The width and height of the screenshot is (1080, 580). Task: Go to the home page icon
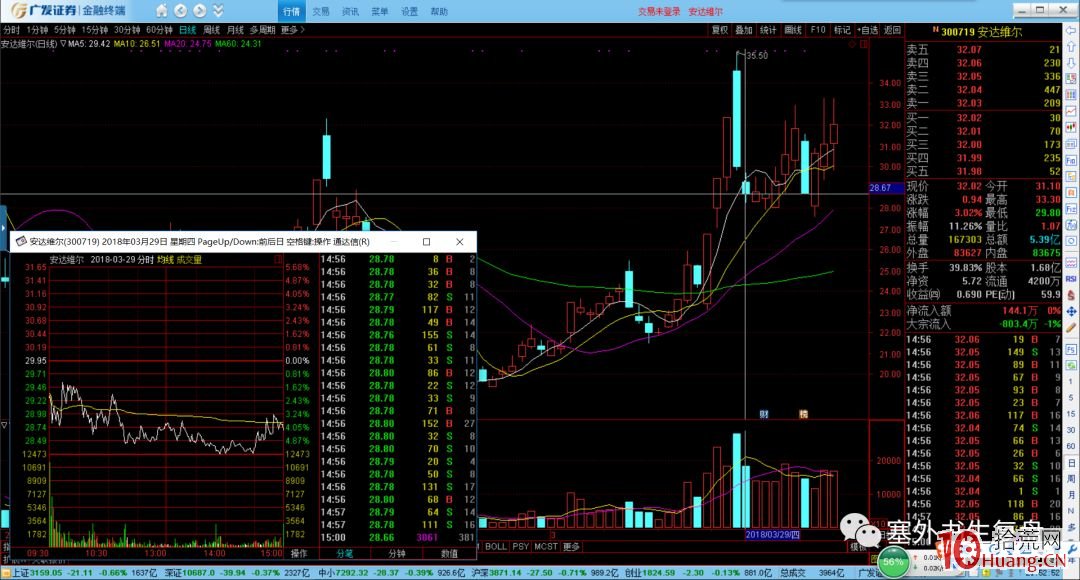point(161,11)
